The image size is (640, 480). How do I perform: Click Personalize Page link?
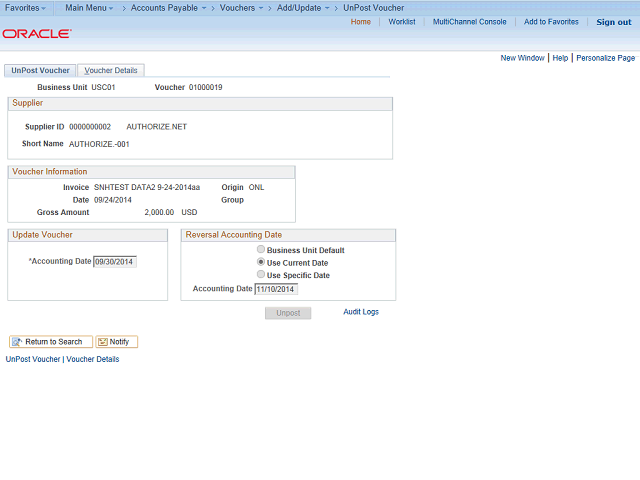point(605,58)
